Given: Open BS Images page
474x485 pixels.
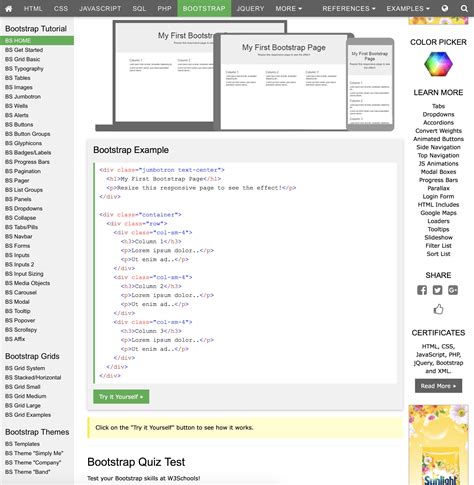Looking at the screenshot, I should [x=19, y=87].
